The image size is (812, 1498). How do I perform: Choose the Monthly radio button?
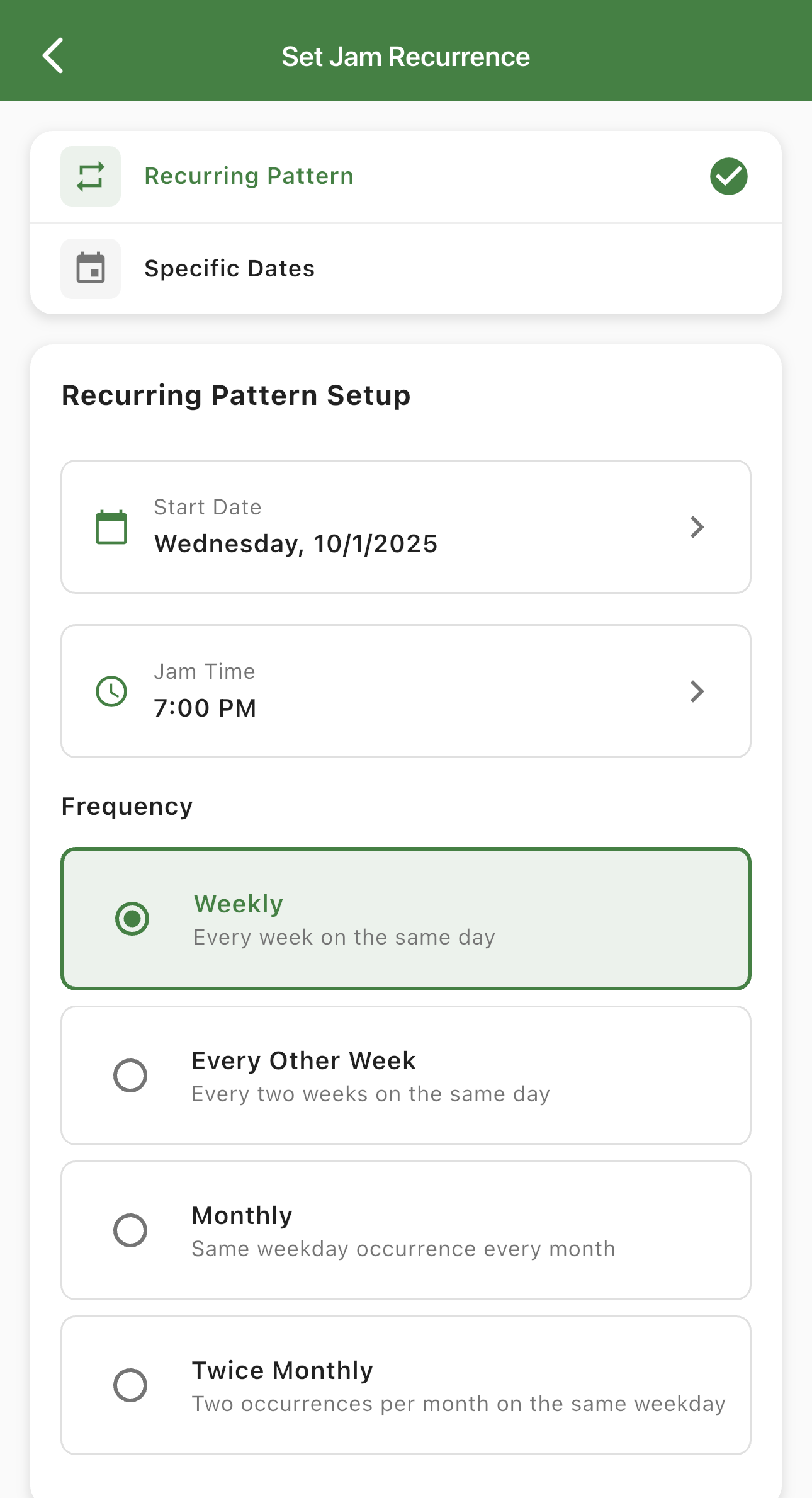coord(130,1230)
